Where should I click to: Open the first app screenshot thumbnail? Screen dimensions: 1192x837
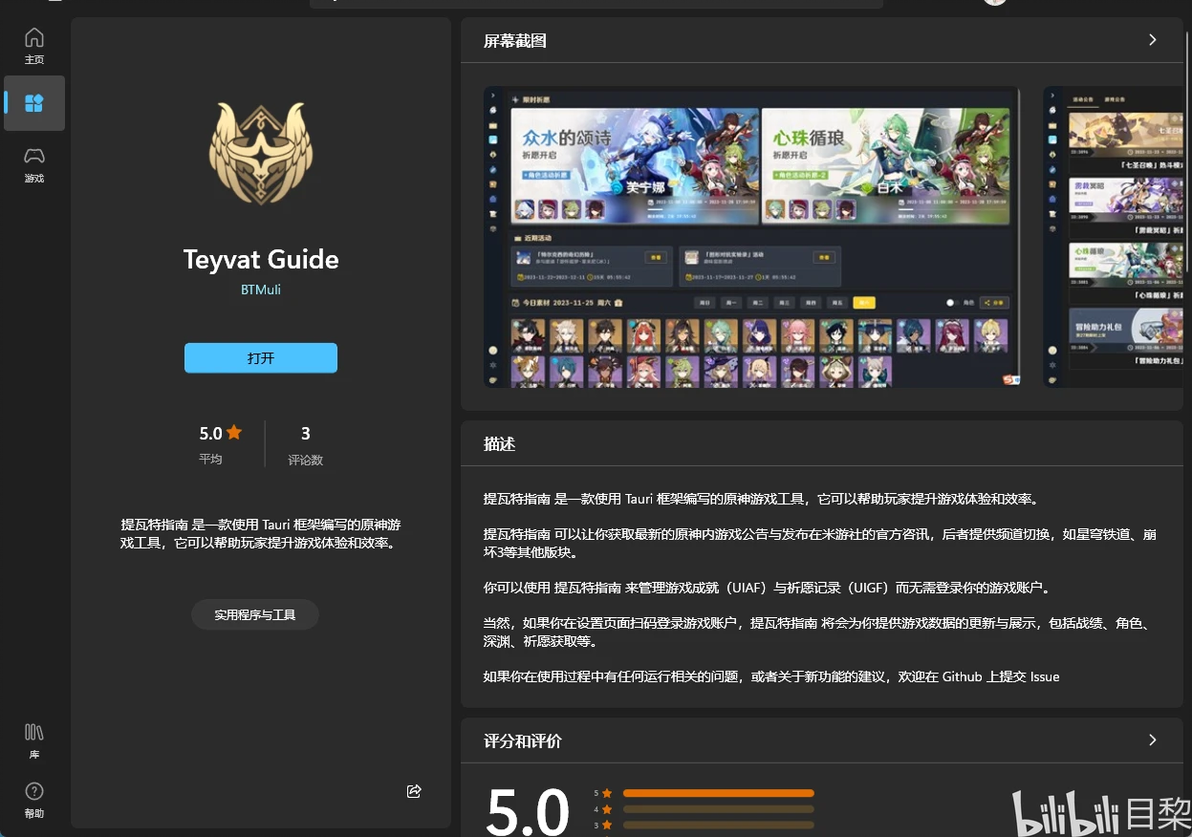[752, 237]
